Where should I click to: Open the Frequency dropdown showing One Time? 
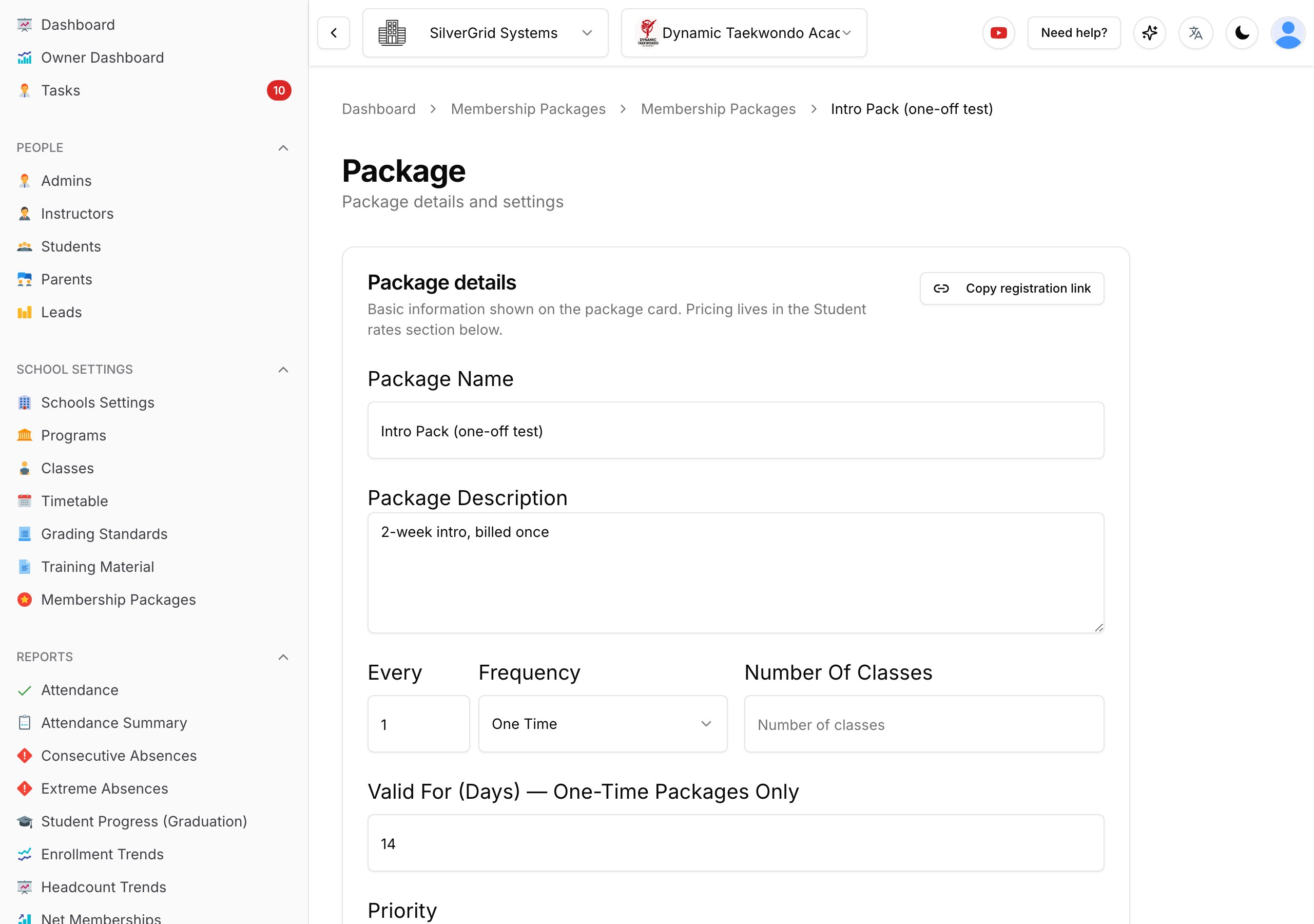603,724
